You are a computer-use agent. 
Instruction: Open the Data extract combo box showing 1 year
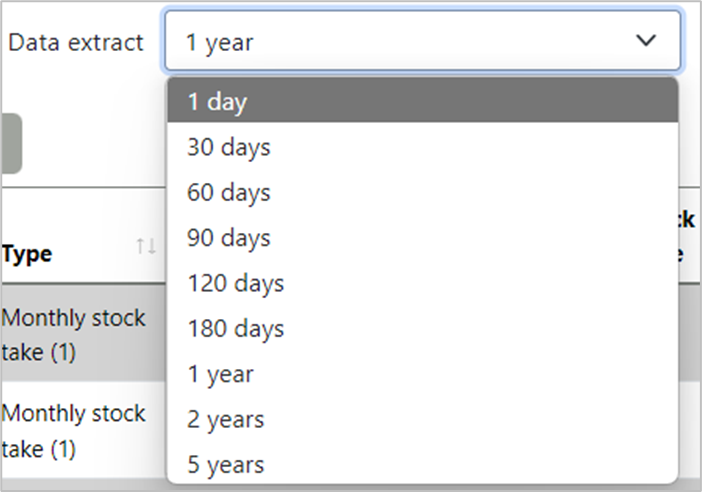[x=422, y=41]
